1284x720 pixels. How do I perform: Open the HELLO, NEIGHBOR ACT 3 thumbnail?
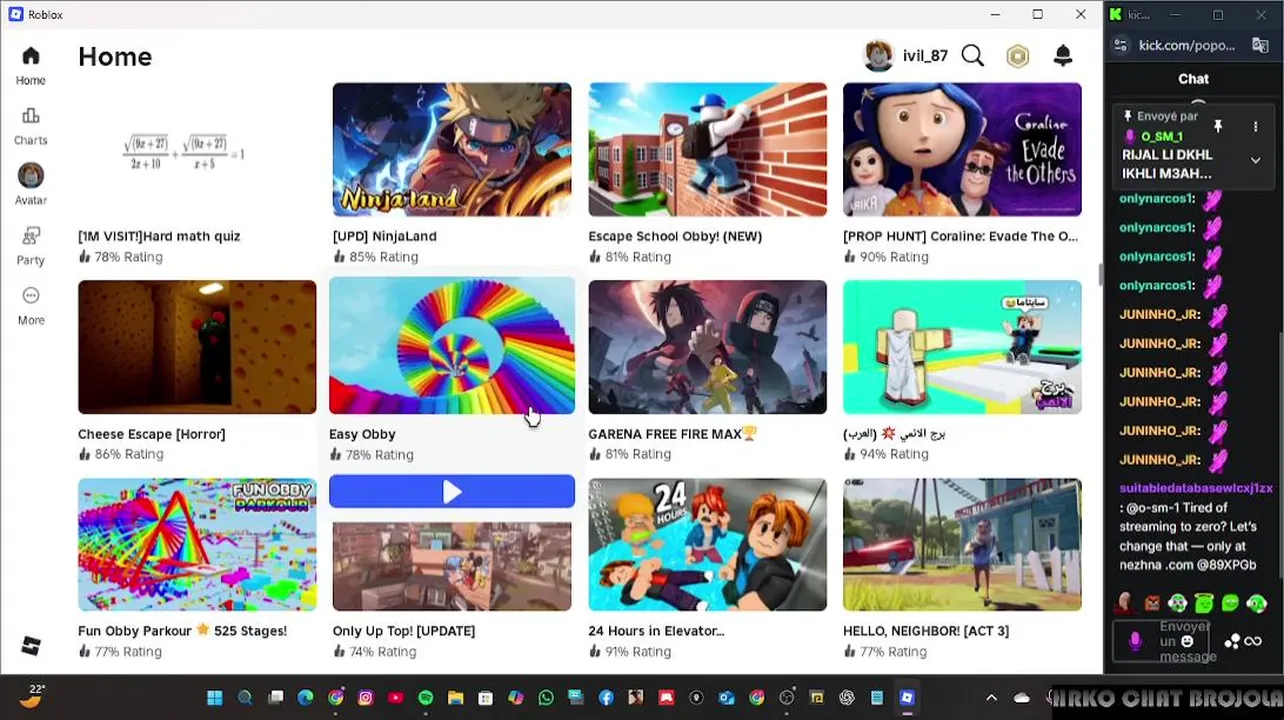click(x=962, y=544)
